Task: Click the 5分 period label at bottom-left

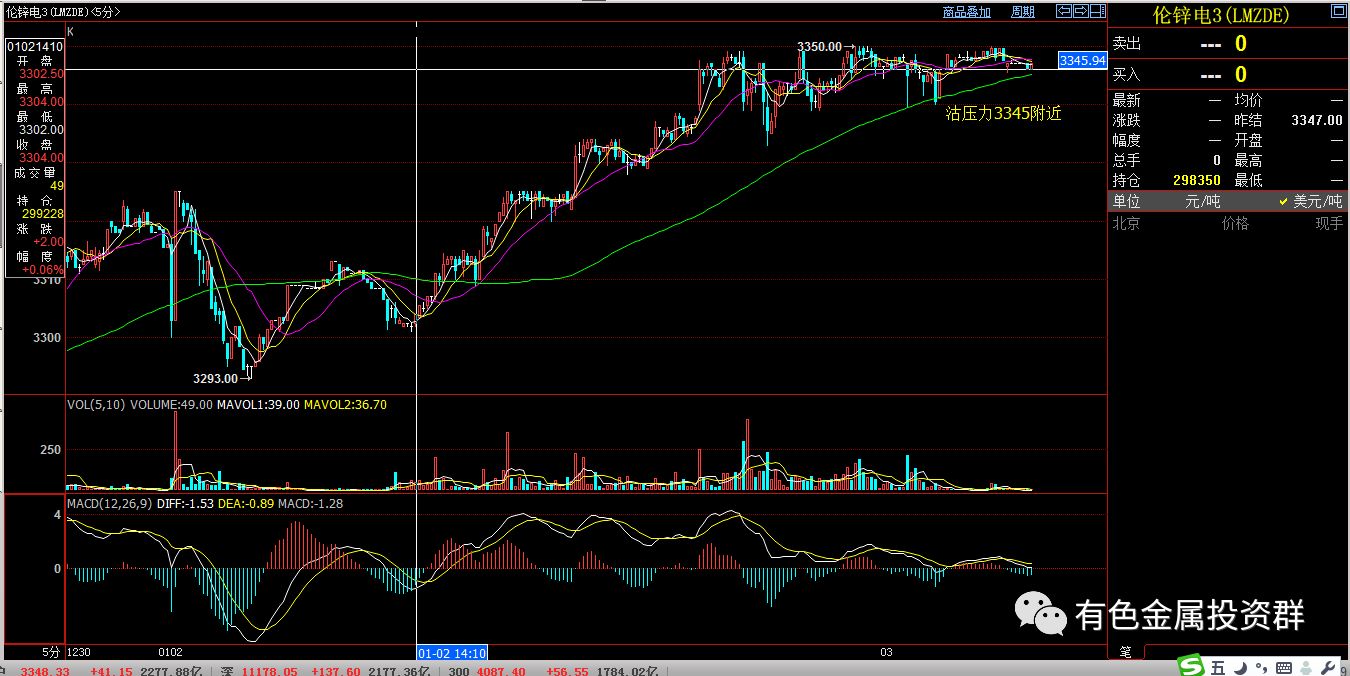Action: tap(50, 652)
